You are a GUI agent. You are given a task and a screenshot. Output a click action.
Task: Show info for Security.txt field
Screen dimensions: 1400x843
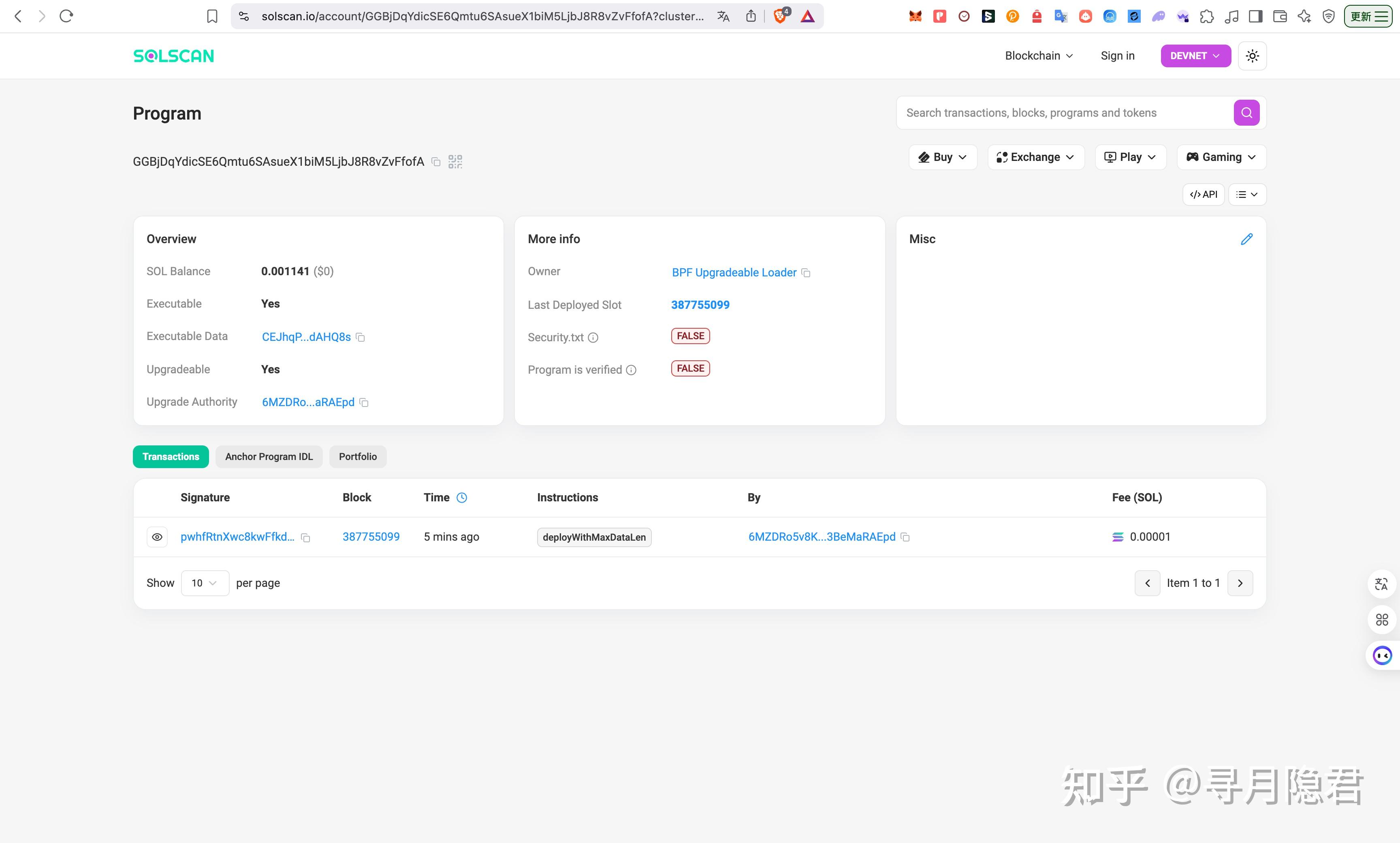tap(593, 338)
